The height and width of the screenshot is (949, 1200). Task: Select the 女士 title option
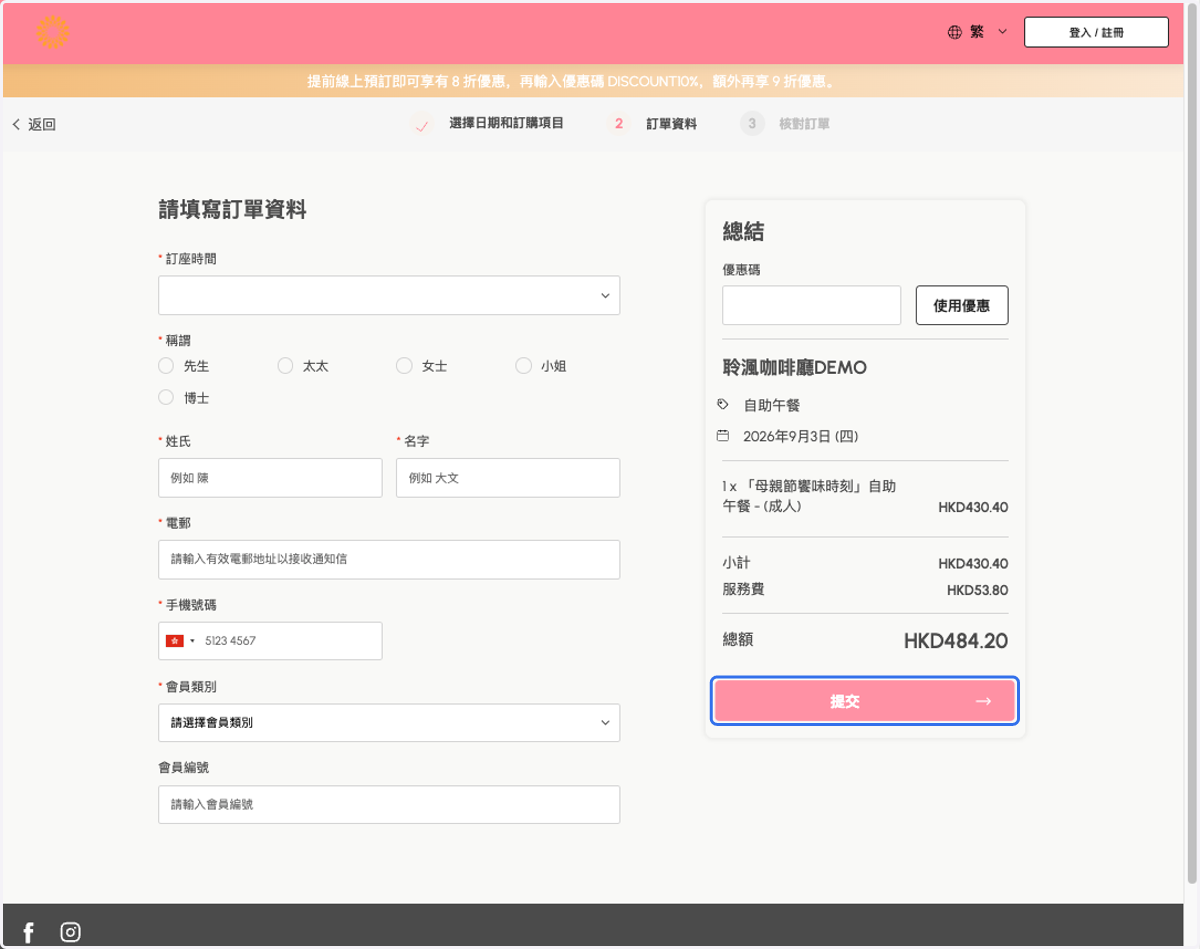(404, 366)
